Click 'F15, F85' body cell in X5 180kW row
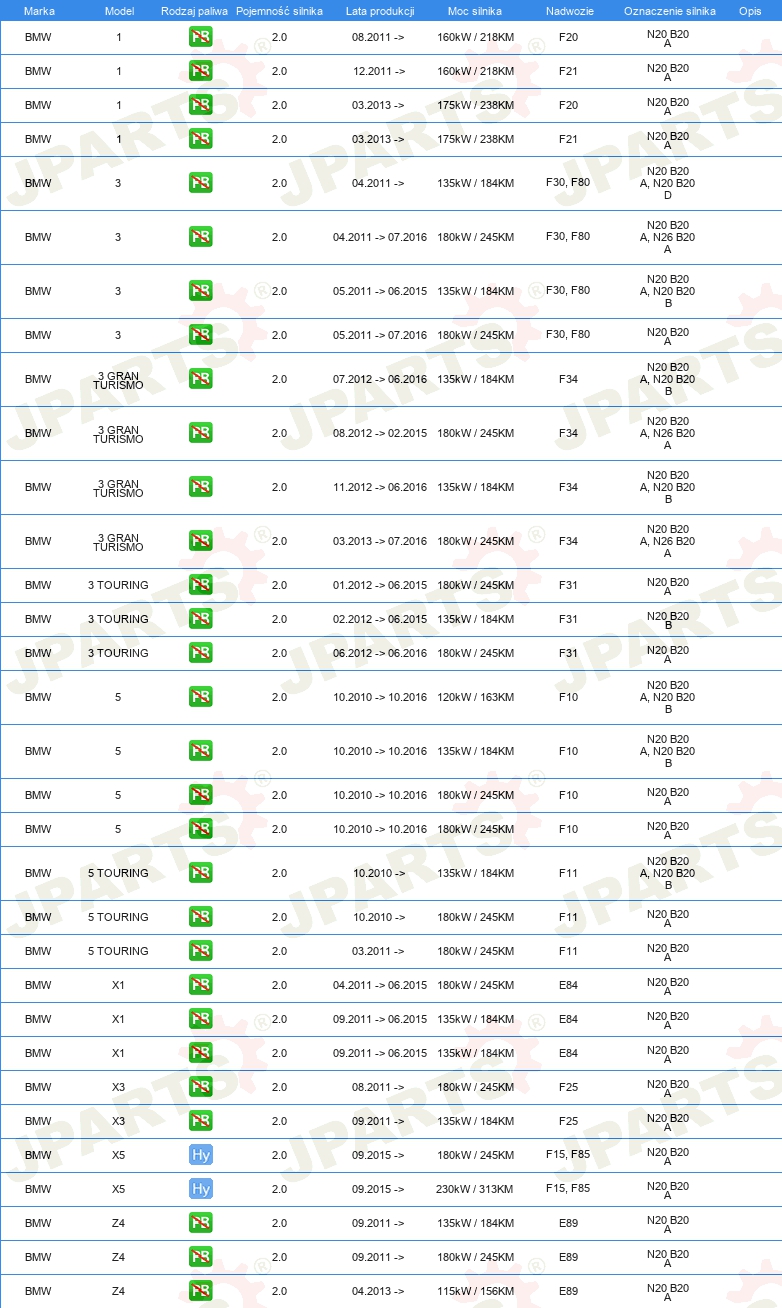 568,1155
